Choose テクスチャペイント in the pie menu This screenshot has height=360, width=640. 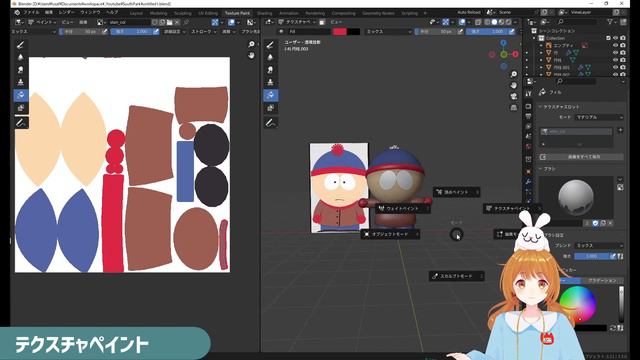tap(512, 209)
